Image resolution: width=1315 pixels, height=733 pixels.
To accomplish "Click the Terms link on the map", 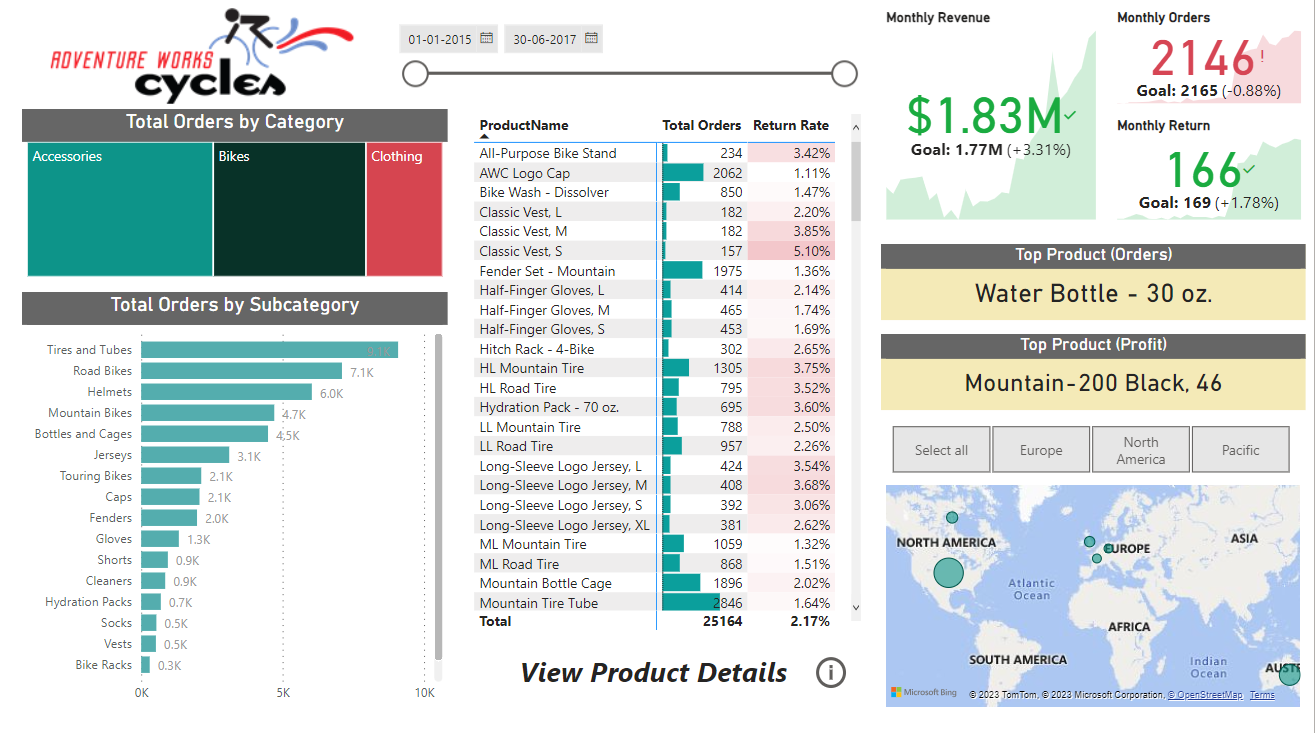I will point(1262,694).
